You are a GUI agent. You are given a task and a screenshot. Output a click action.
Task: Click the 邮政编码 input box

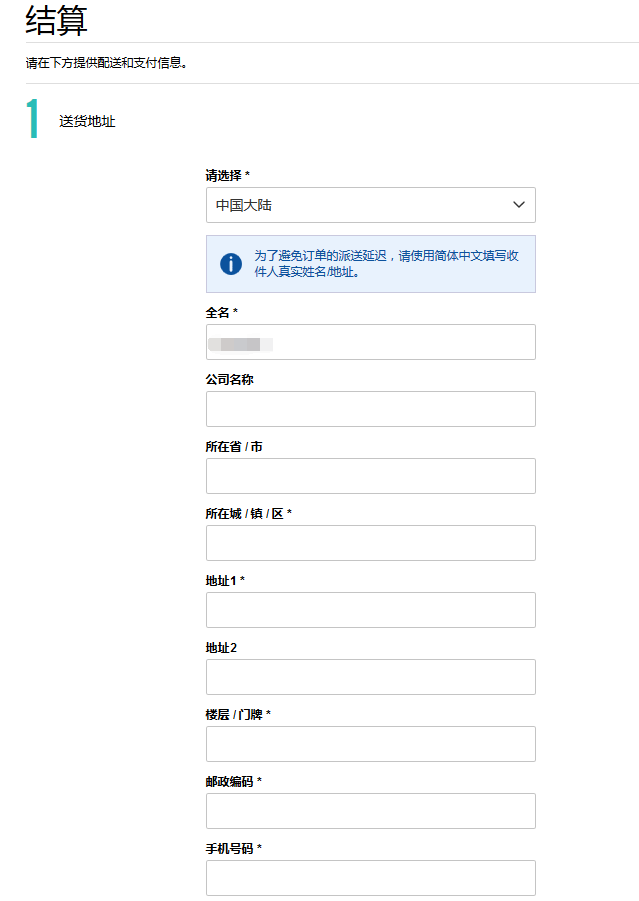pos(370,811)
